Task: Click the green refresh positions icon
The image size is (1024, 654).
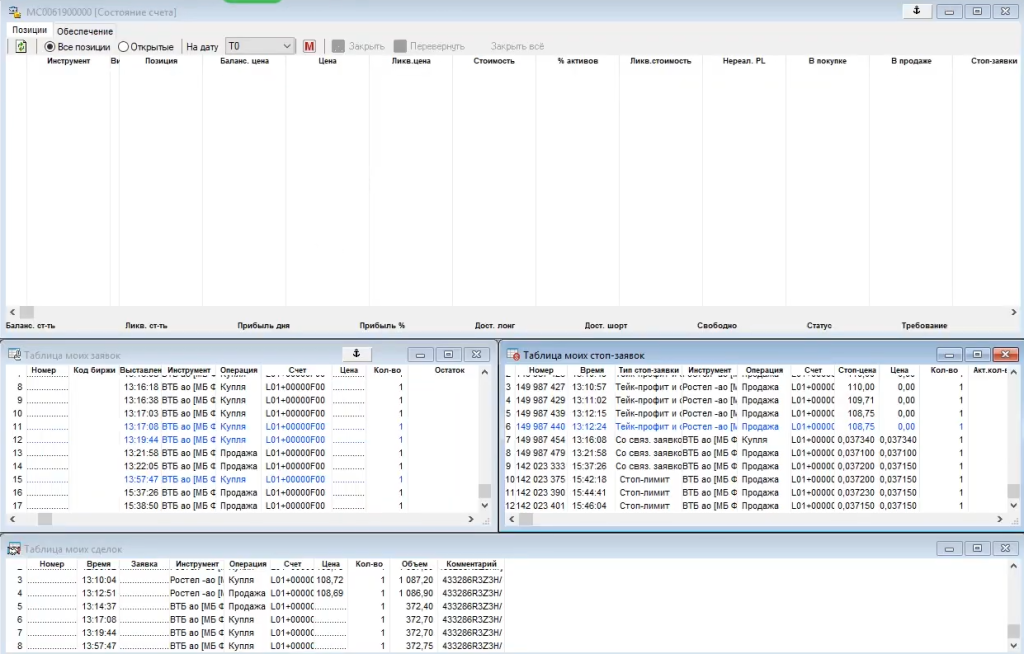Action: pos(21,47)
